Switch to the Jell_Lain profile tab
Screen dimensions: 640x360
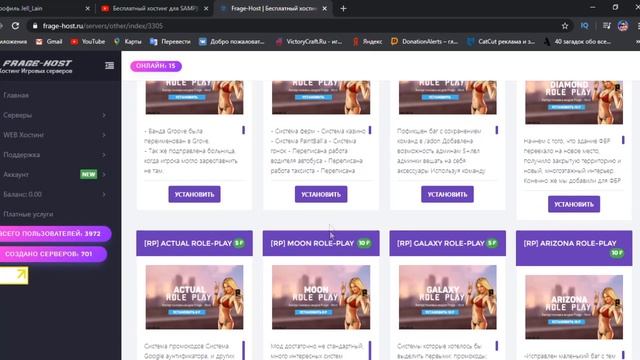click(45, 8)
